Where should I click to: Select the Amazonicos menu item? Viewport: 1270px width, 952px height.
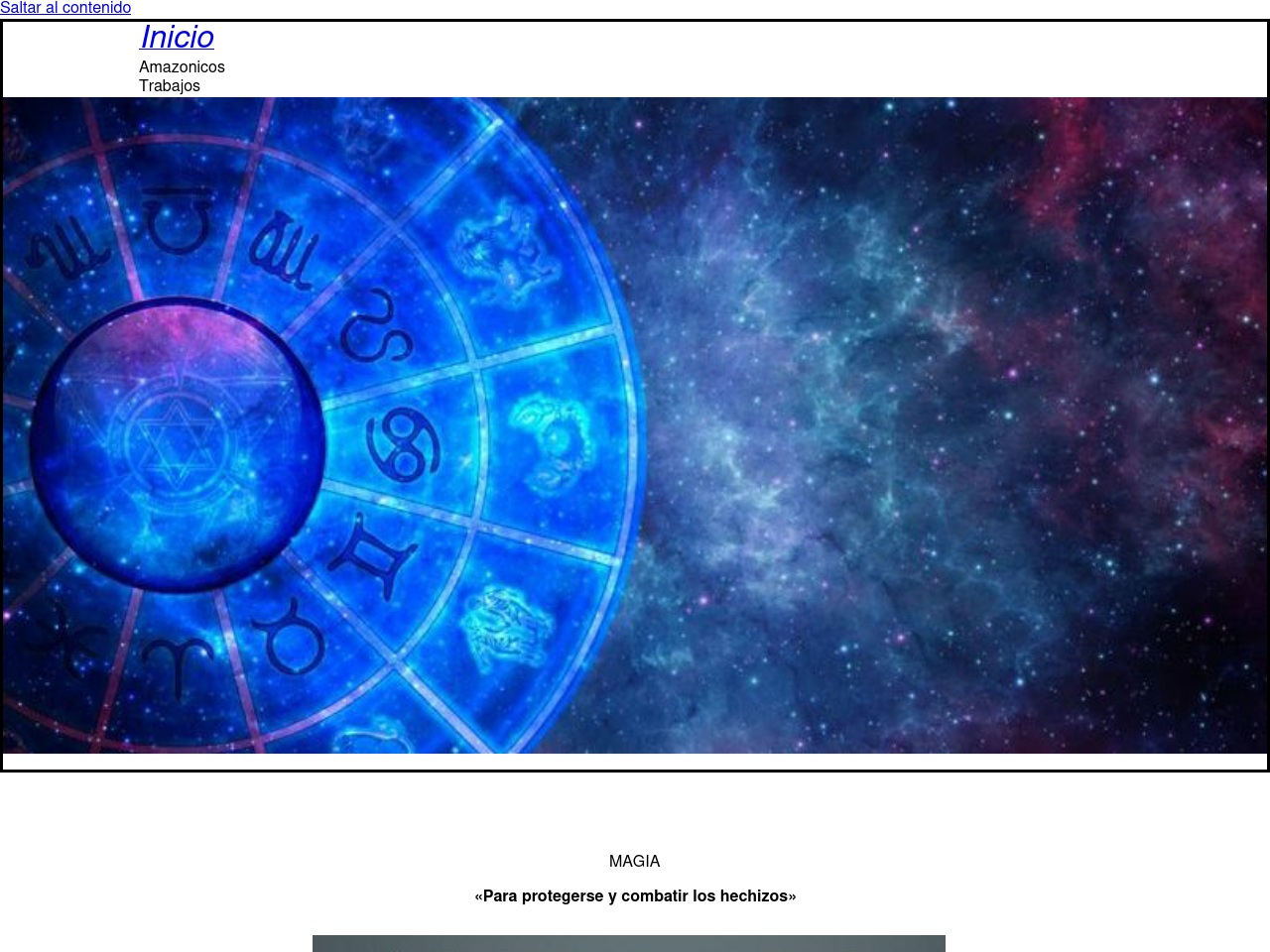click(182, 66)
